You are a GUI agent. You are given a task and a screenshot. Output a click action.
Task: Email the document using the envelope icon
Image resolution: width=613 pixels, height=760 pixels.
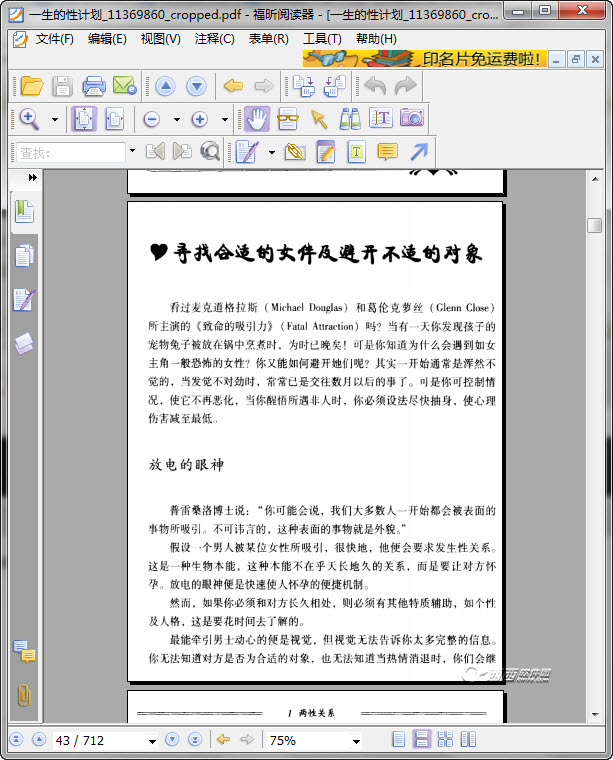(125, 86)
